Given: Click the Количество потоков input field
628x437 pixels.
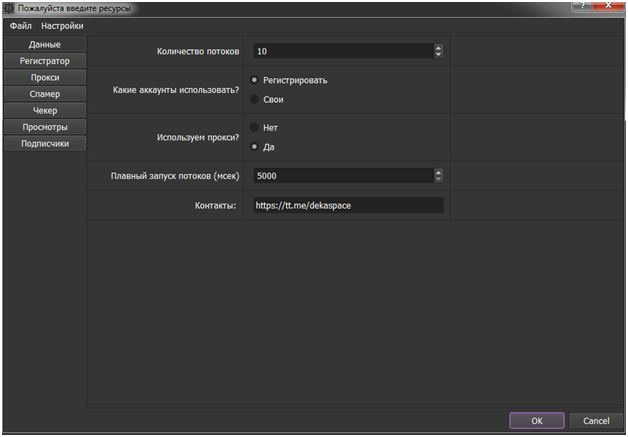Looking at the screenshot, I should pos(340,51).
